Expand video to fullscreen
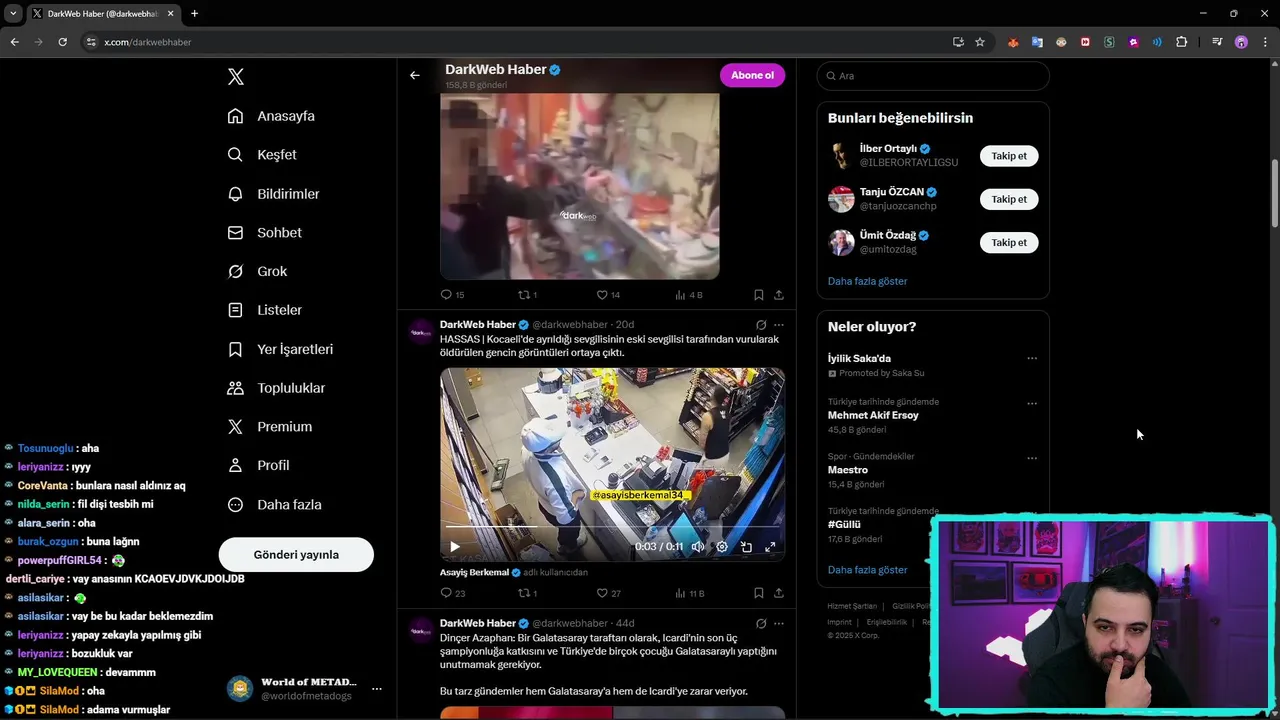This screenshot has height=720, width=1280. (770, 547)
